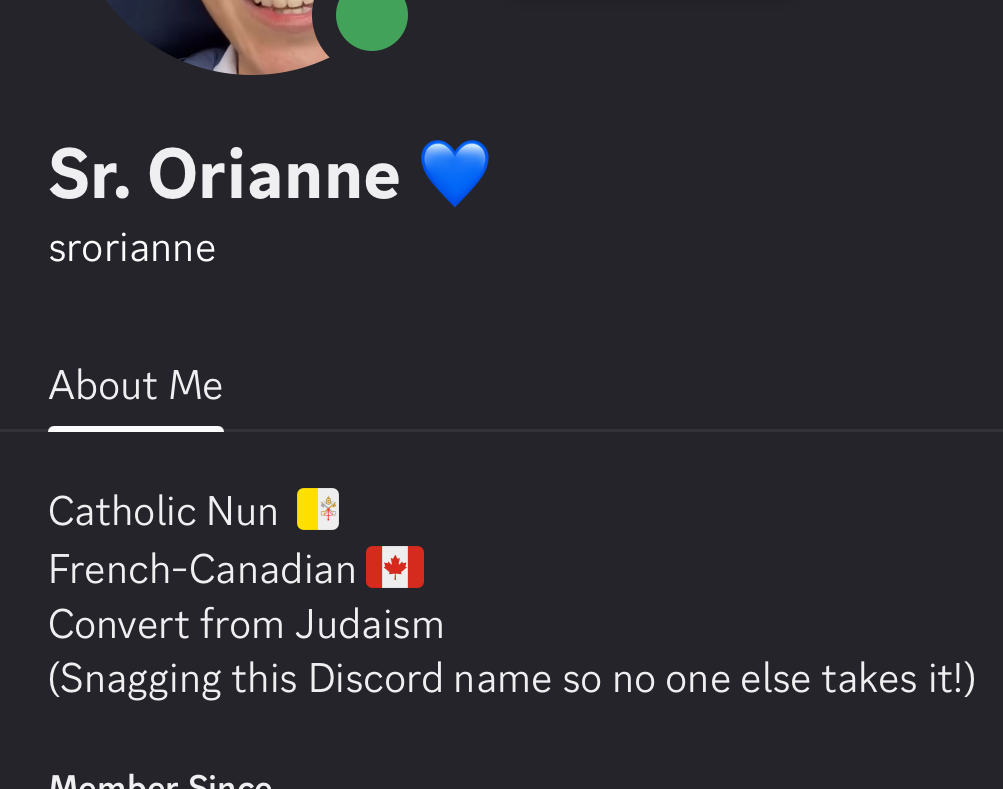Click the username srorianne

point(132,248)
